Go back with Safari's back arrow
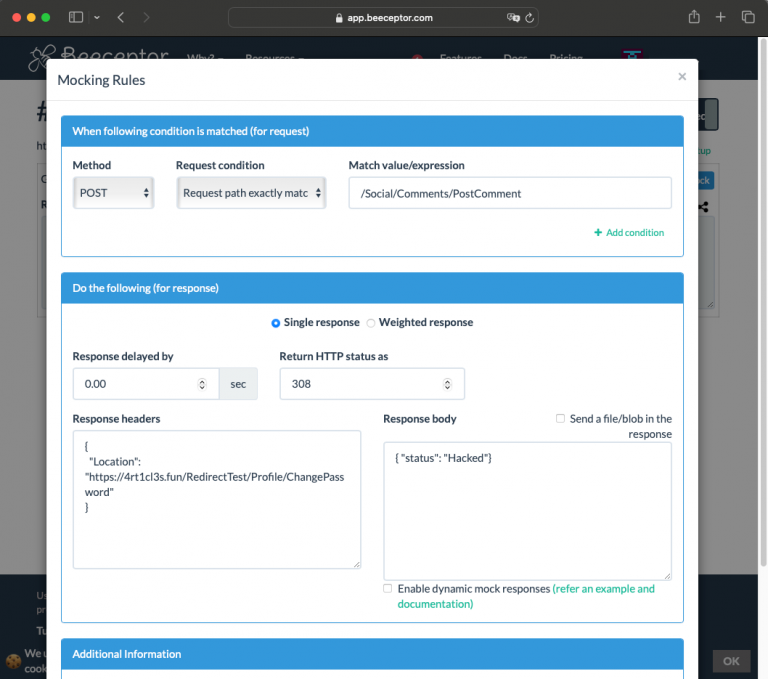This screenshot has height=679, width=768. 121,17
